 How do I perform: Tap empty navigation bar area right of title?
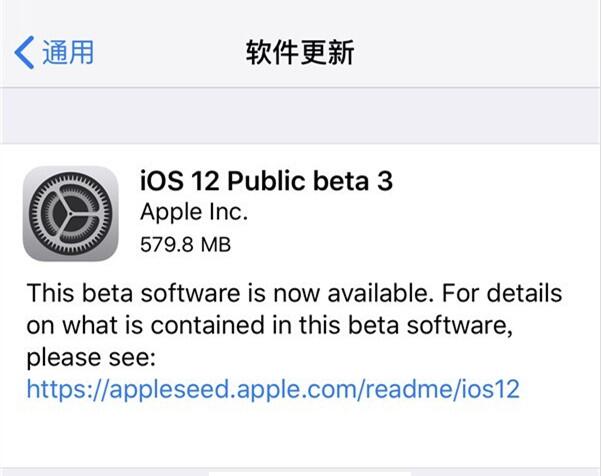480,52
